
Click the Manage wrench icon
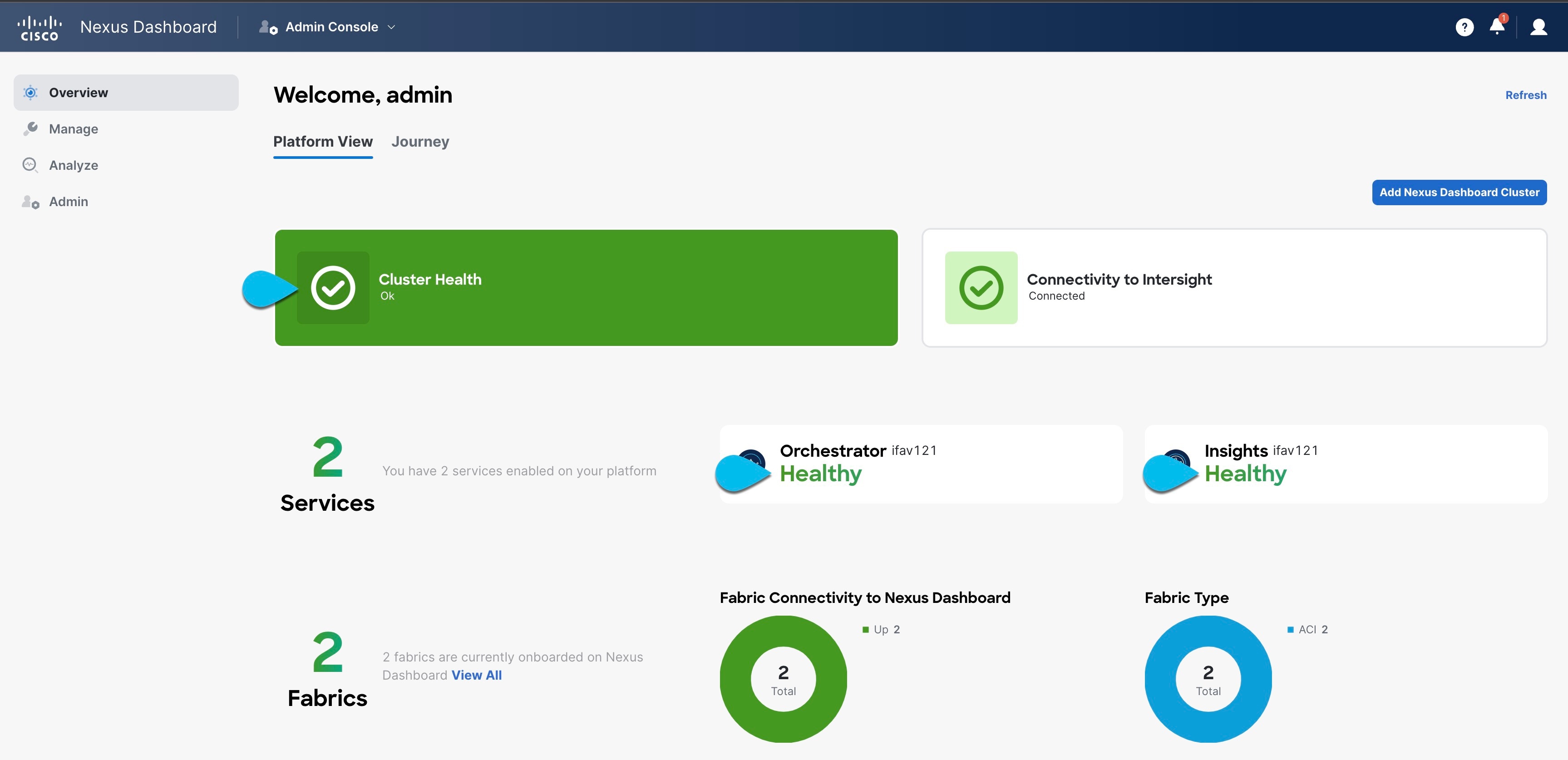(30, 128)
